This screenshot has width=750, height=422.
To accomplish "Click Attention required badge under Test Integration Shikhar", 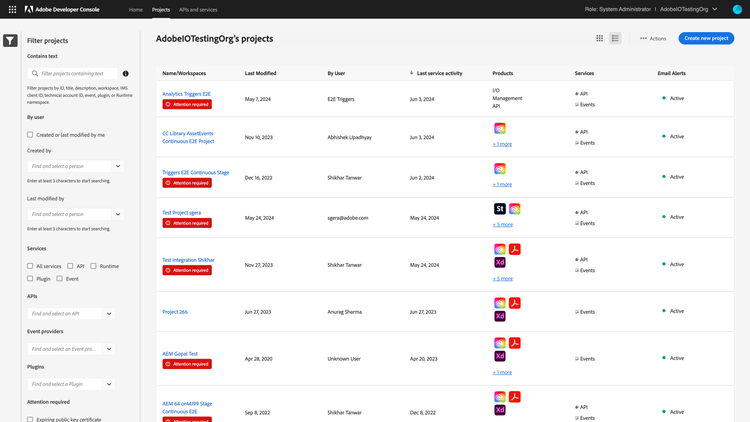I will click(x=187, y=270).
